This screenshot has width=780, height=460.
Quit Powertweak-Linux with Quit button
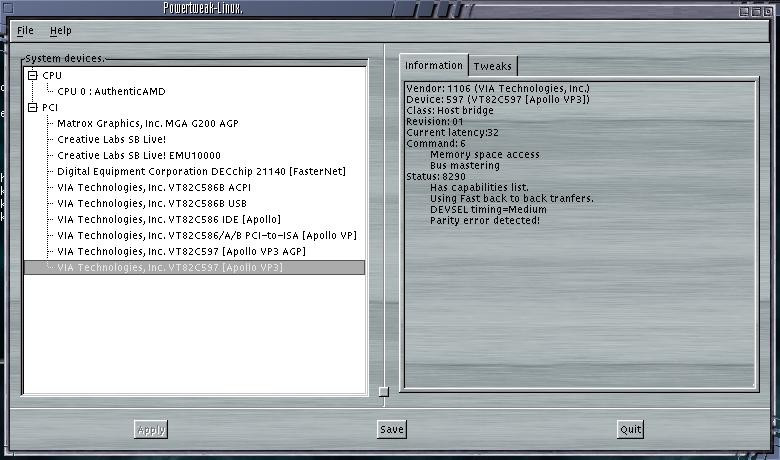point(630,429)
